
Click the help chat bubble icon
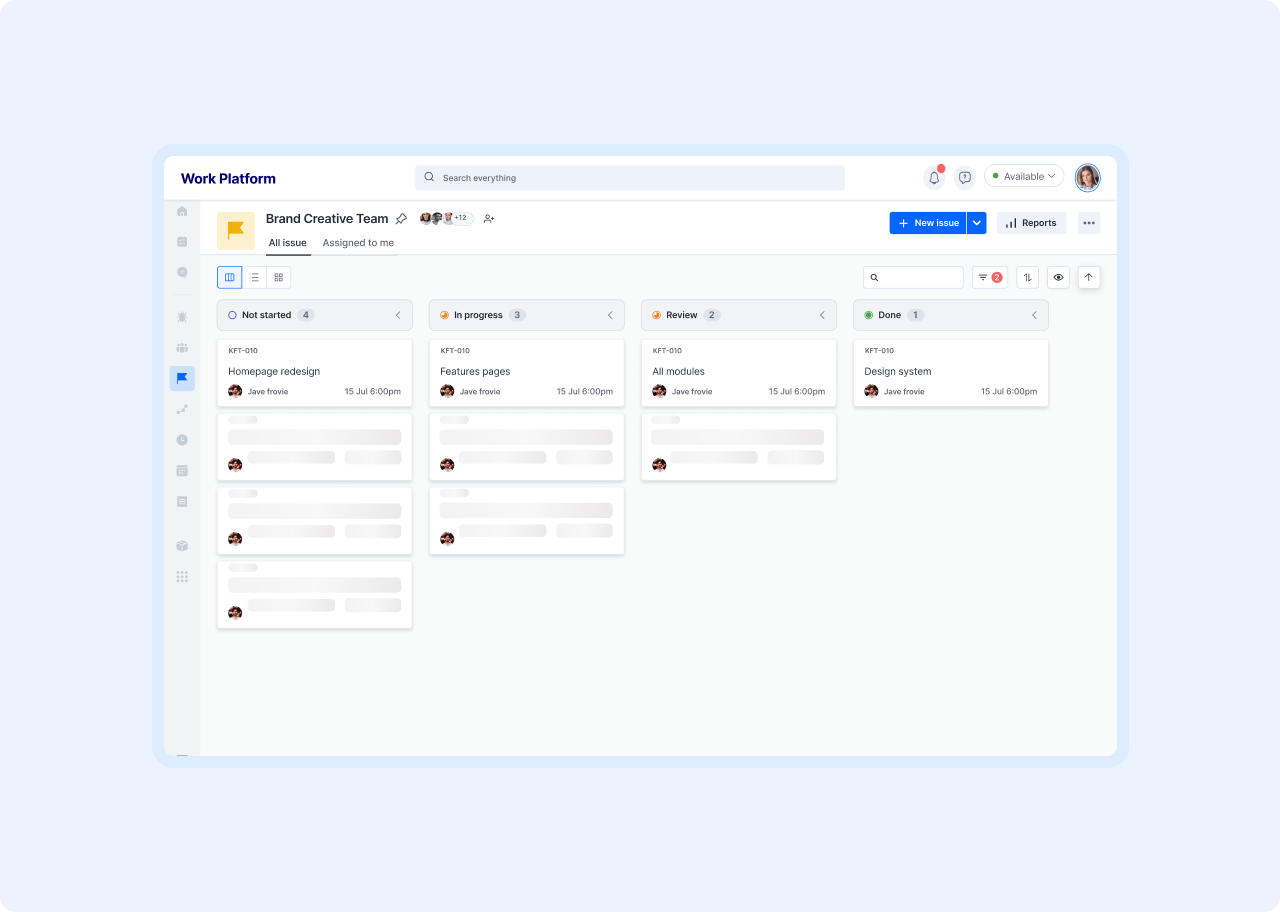964,177
